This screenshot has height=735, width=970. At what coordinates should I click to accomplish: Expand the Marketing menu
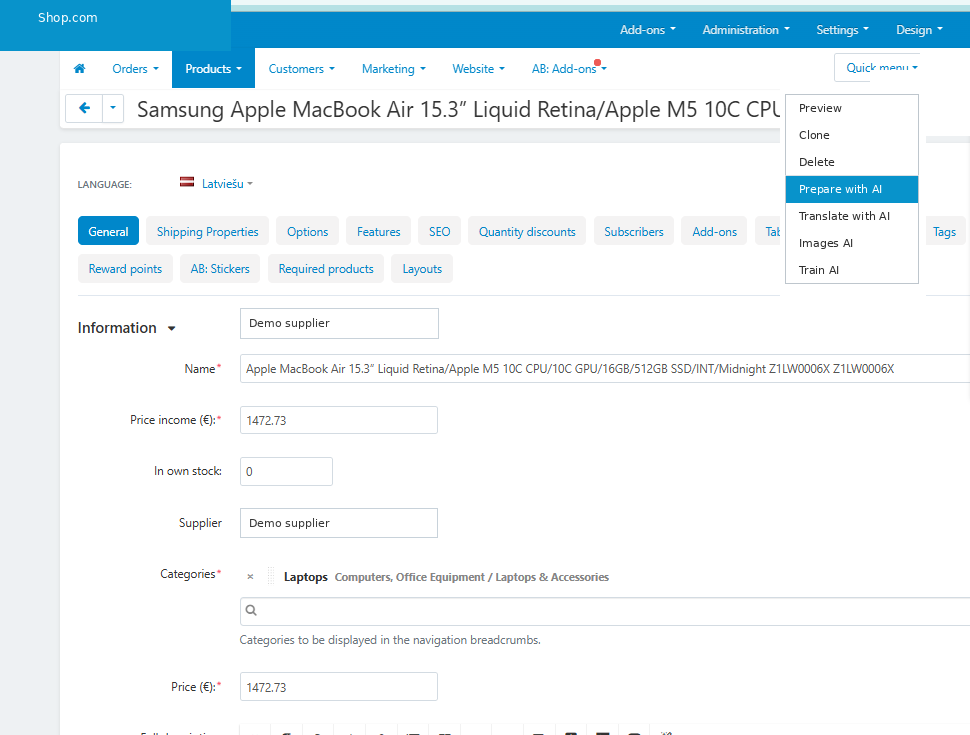pos(393,69)
